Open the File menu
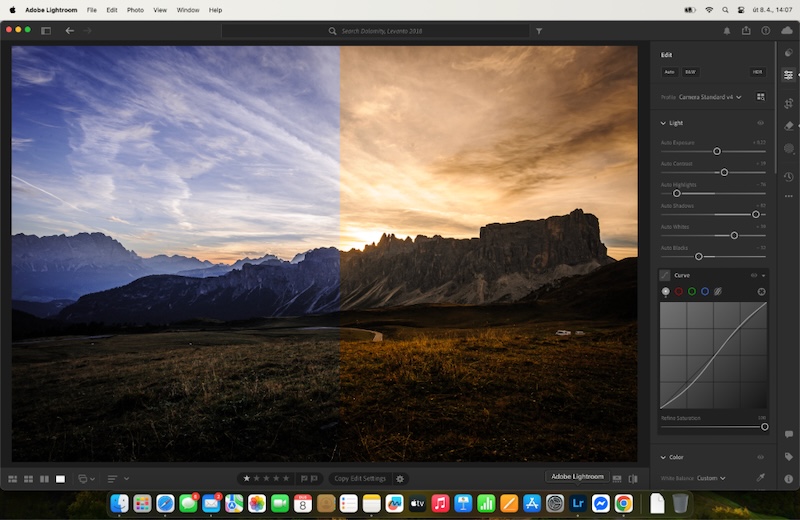This screenshot has height=520, width=800. click(92, 10)
